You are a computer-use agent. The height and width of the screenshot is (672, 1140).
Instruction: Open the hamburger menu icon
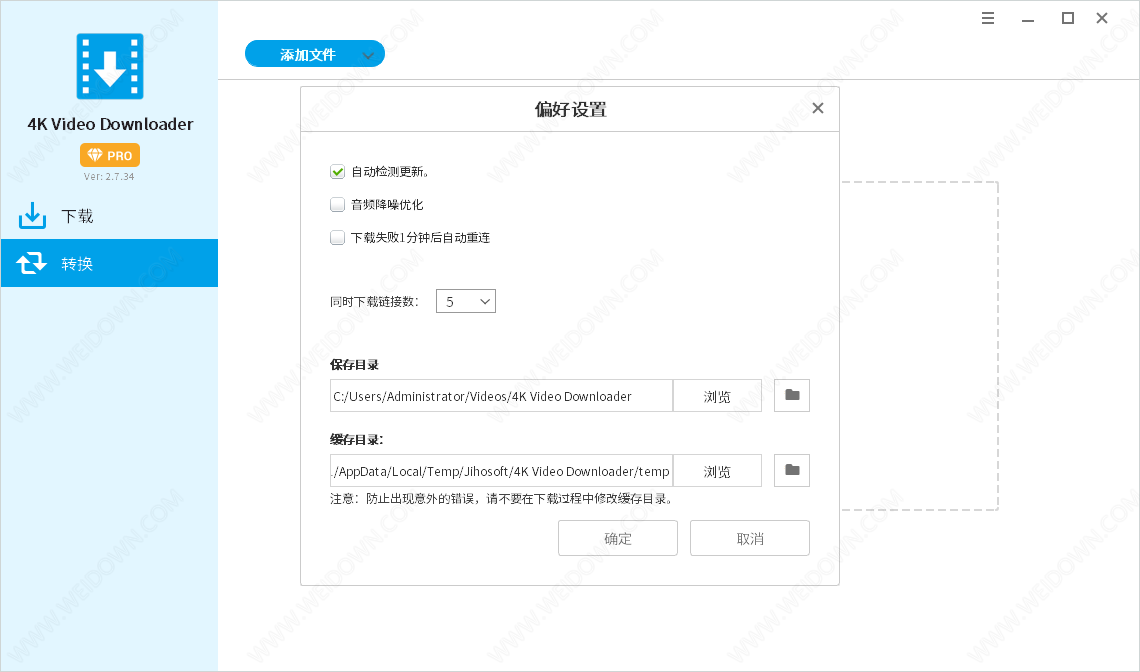click(987, 18)
